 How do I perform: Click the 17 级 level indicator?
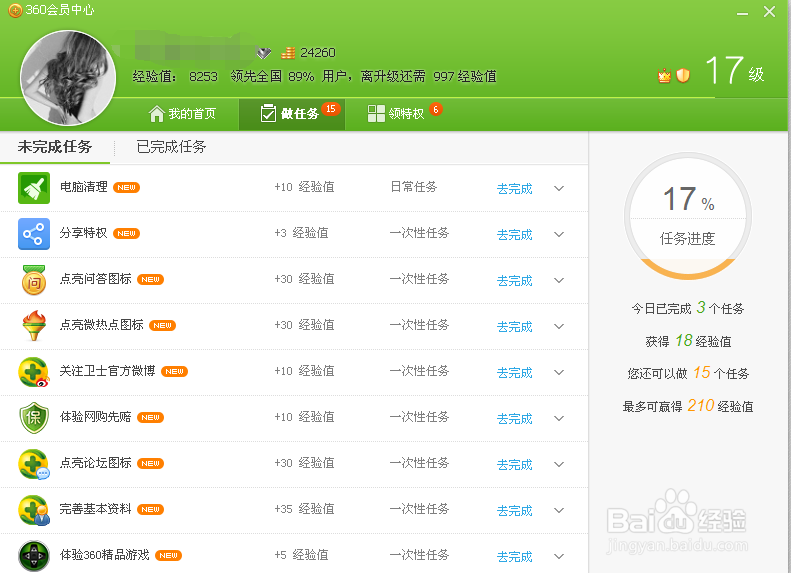pyautogui.click(x=735, y=72)
